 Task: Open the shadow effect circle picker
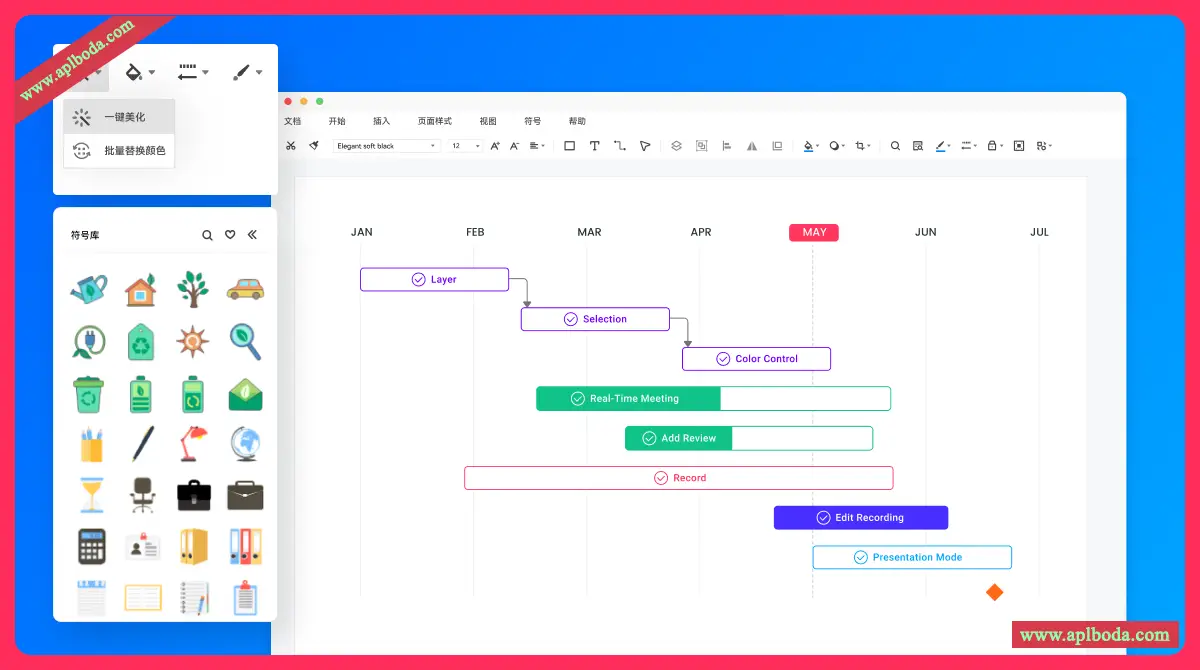tap(837, 146)
